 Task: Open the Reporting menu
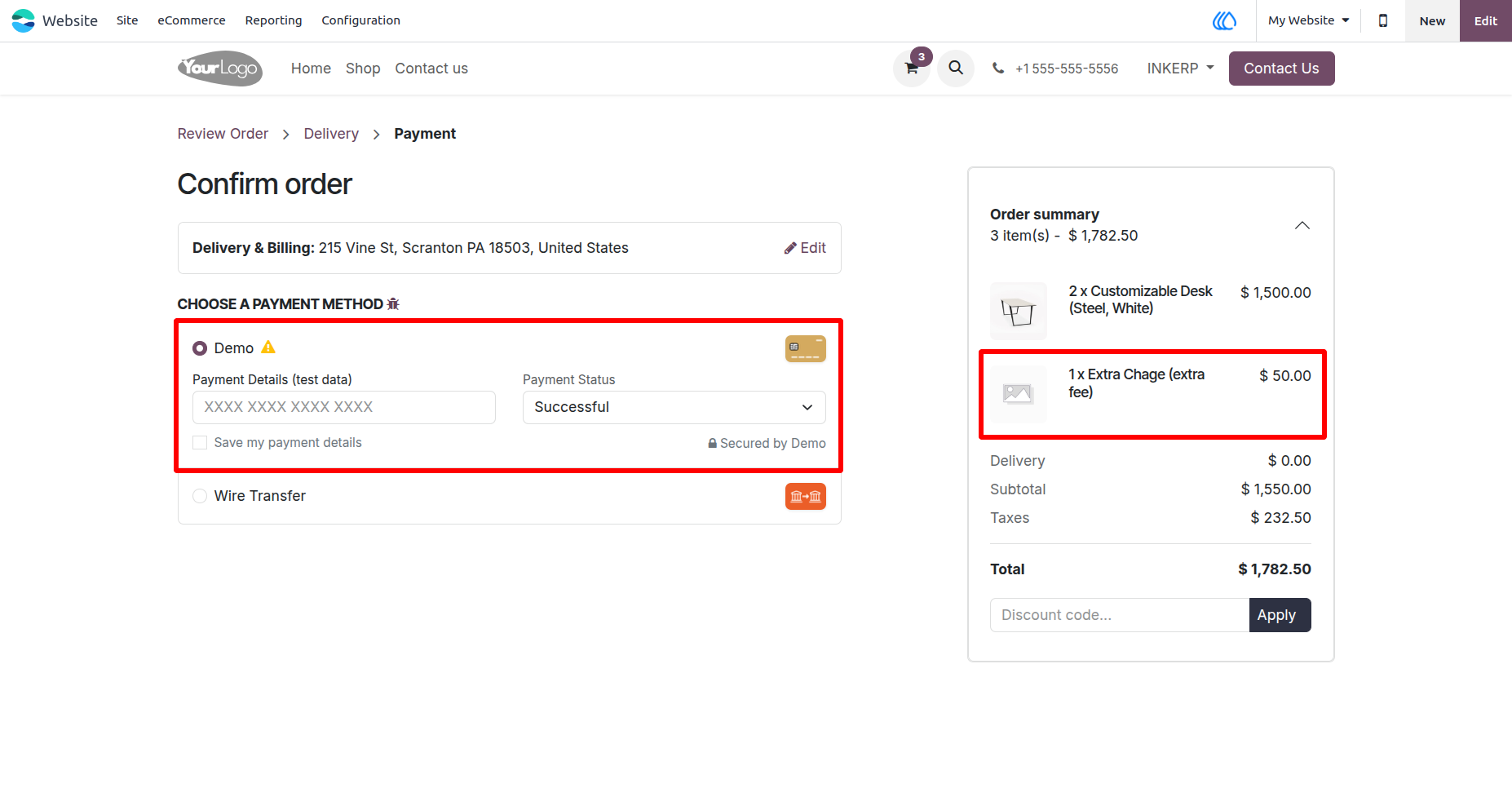(x=273, y=20)
